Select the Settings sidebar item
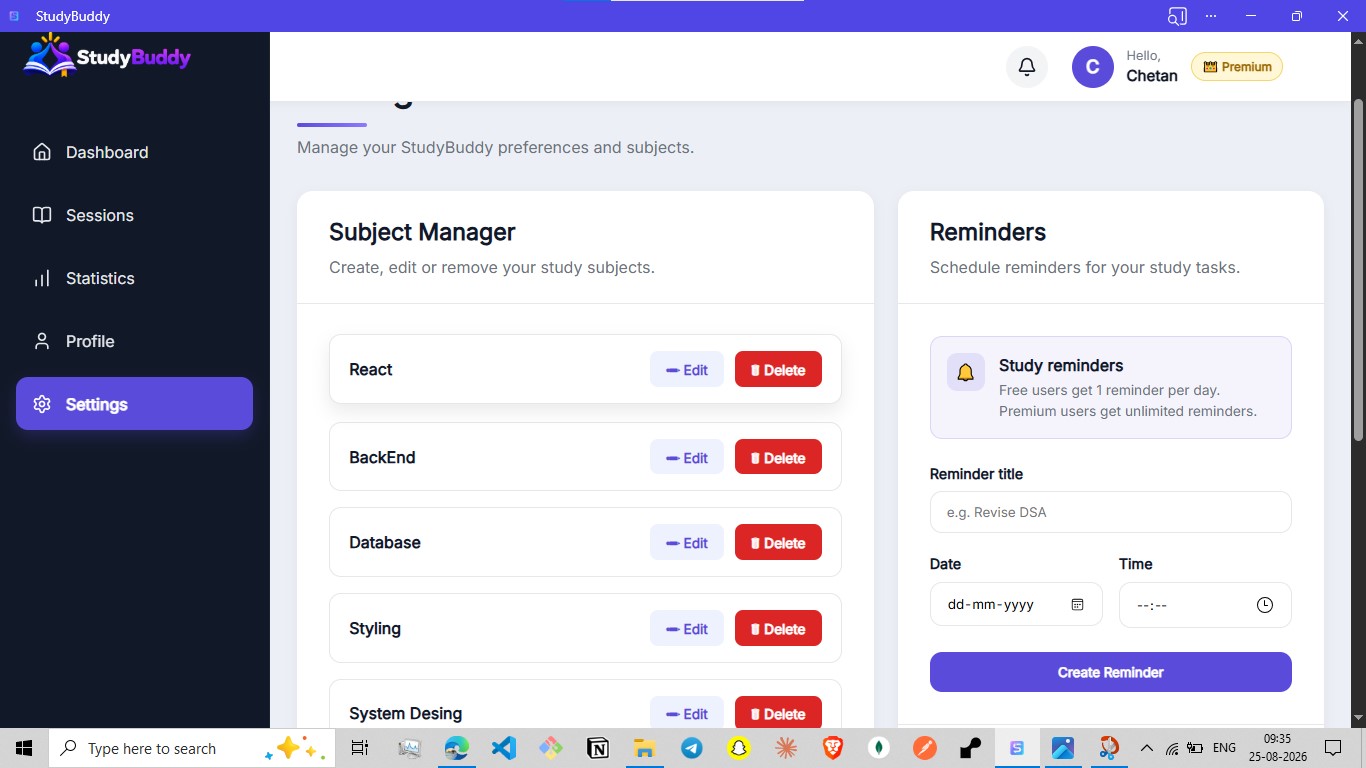Viewport: 1366px width, 768px height. pyautogui.click(x=134, y=404)
